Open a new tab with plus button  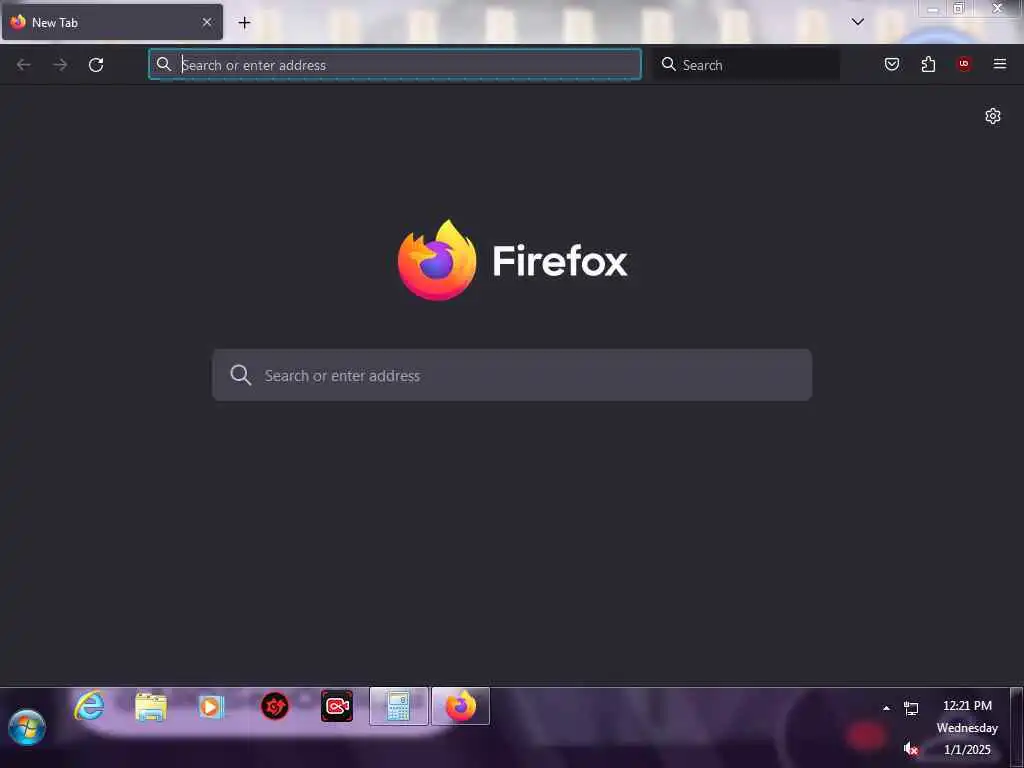click(244, 23)
